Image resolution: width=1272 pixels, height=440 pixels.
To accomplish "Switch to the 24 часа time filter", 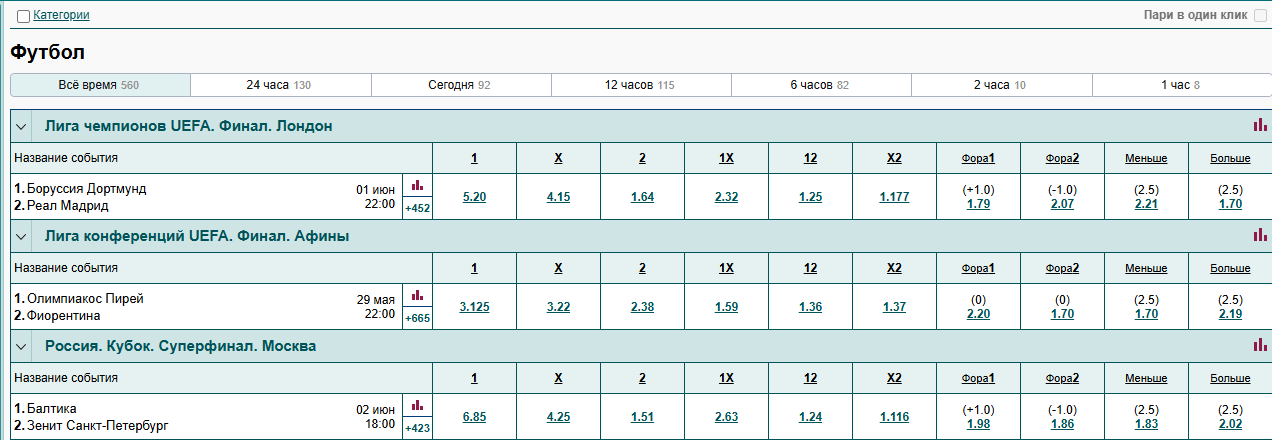I will point(280,85).
